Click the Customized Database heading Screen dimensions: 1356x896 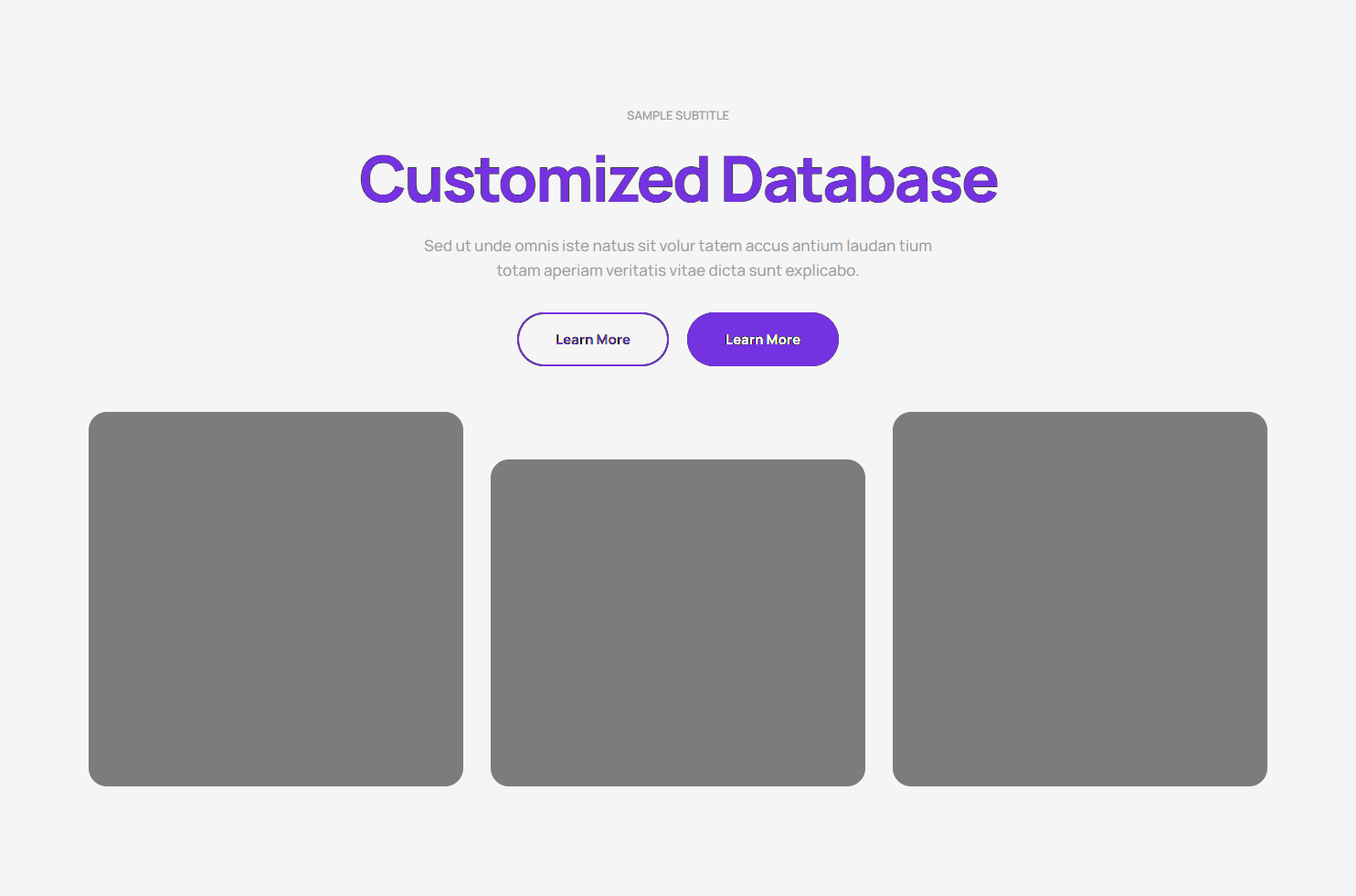[677, 179]
